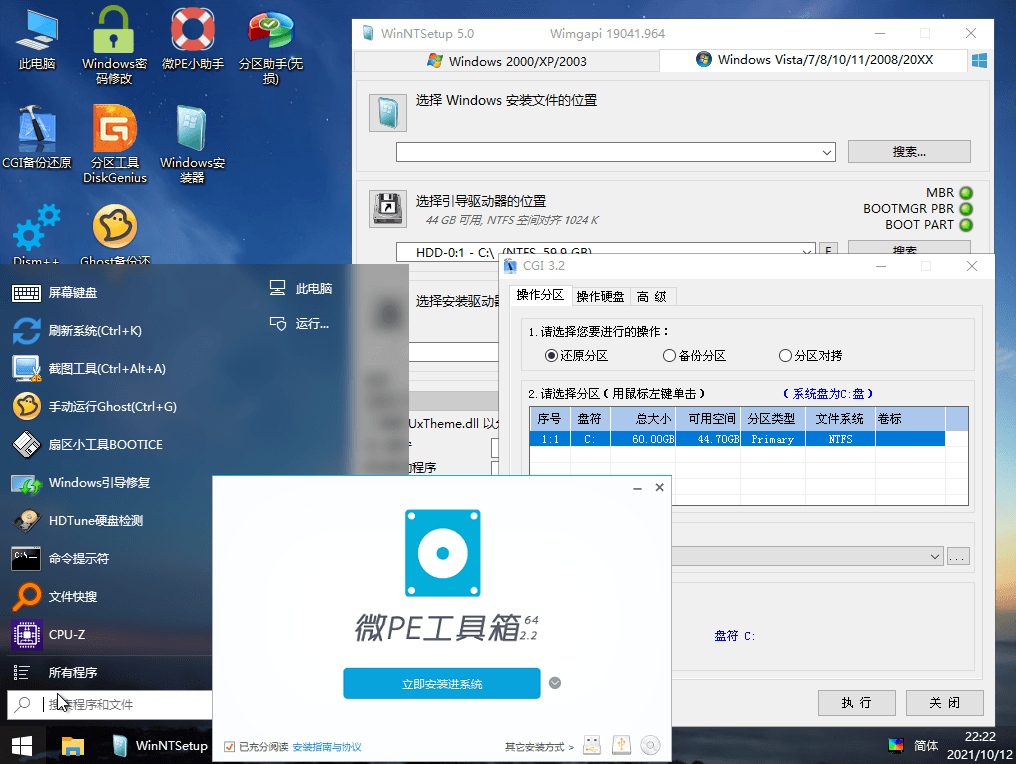Open 扇区小工具BOOTICE entry
Screen dimensions: 1016x764
87,445
